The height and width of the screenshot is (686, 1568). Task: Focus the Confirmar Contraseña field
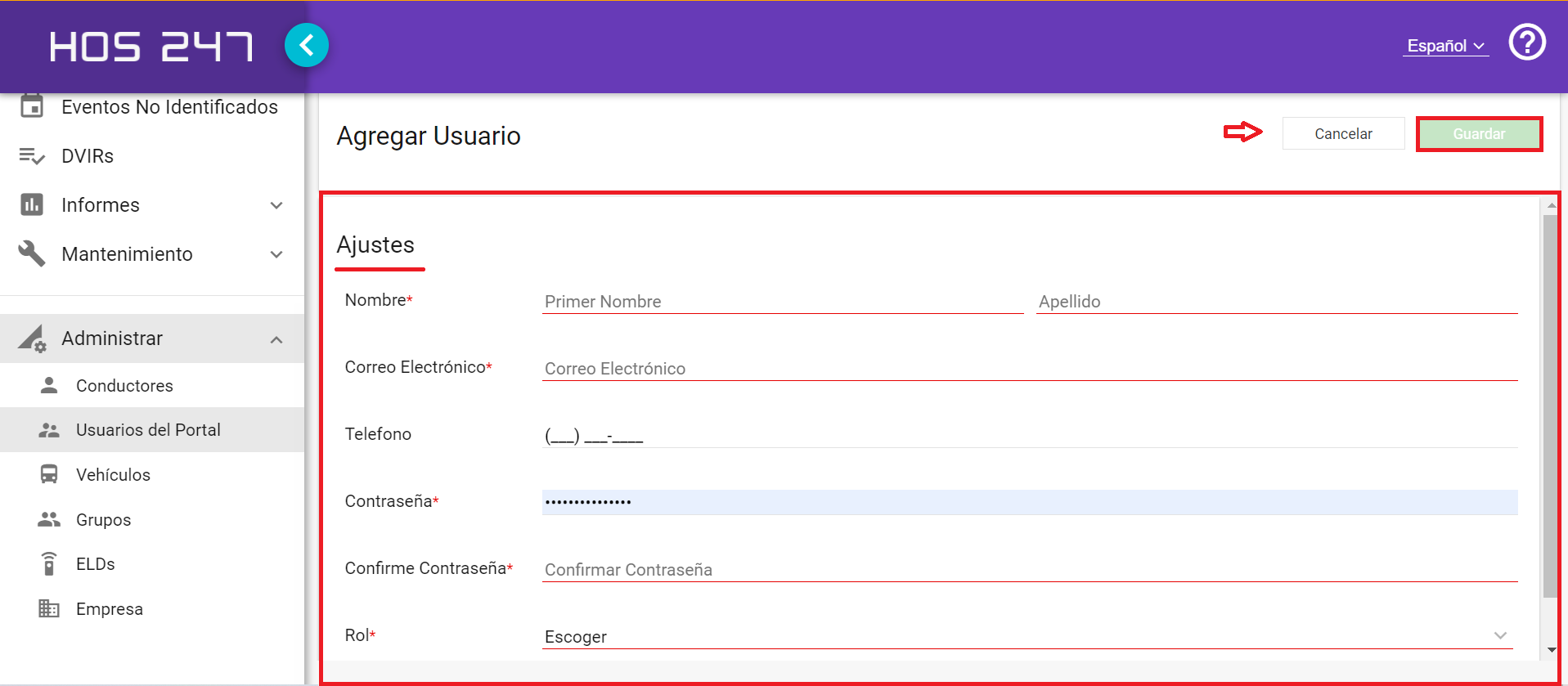(x=1030, y=569)
